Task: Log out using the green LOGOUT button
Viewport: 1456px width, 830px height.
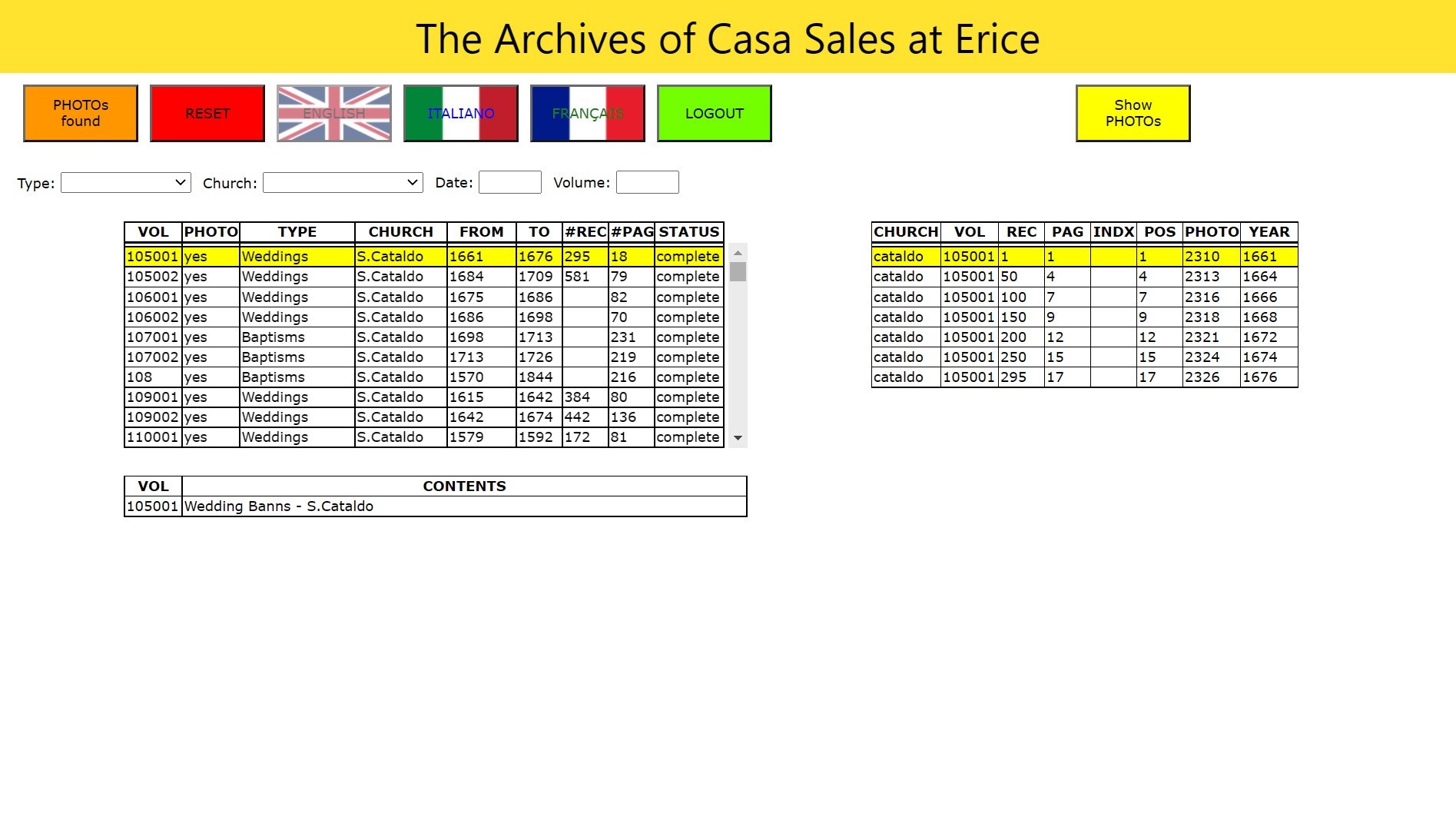Action: [715, 113]
